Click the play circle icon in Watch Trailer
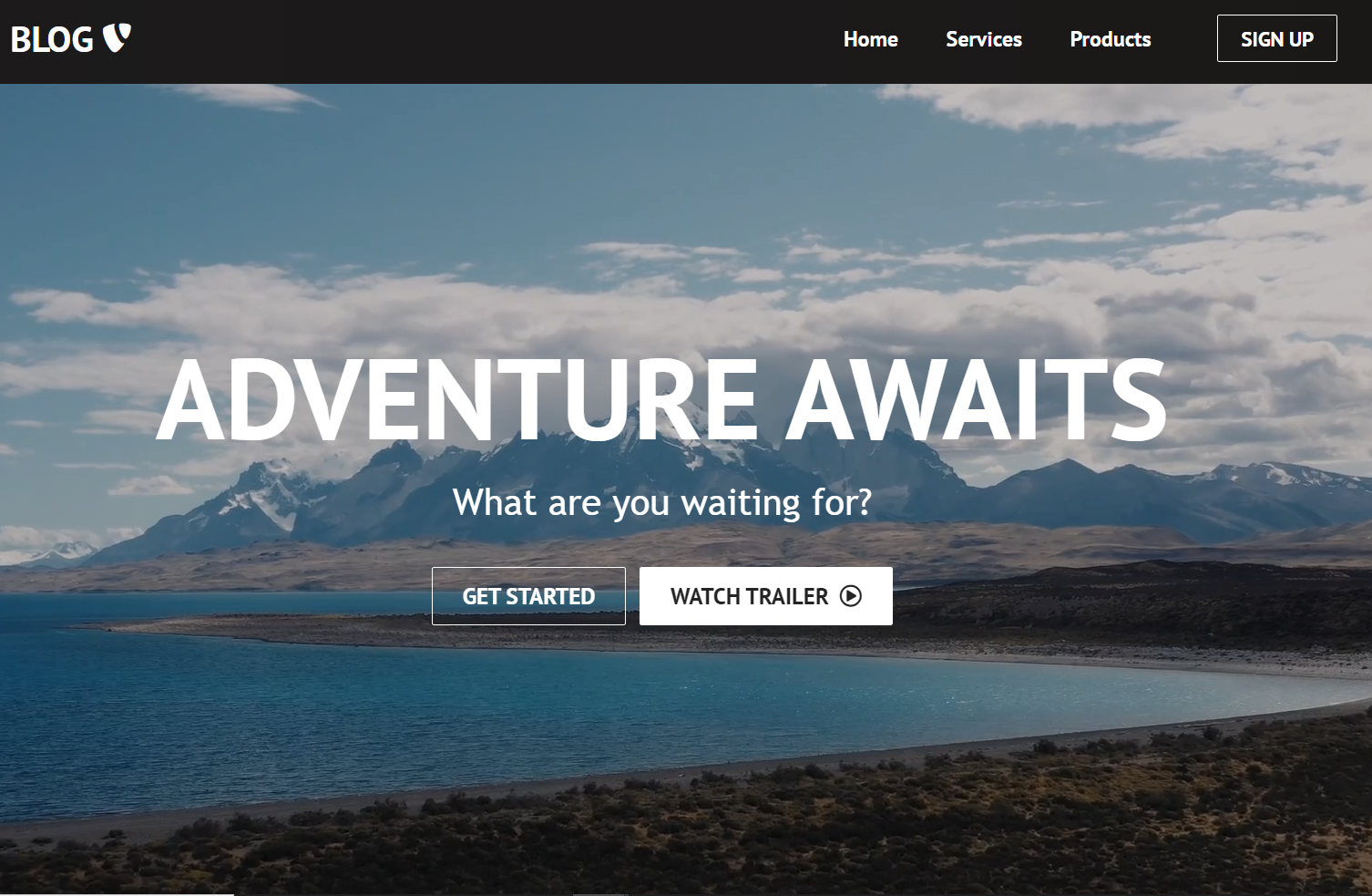Viewport: 1372px width, 896px height. pyautogui.click(x=850, y=596)
